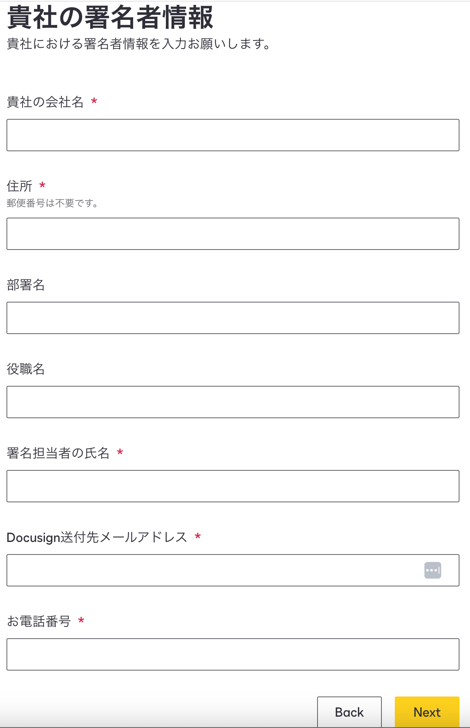
Task: Click the Next button
Action: point(427,712)
